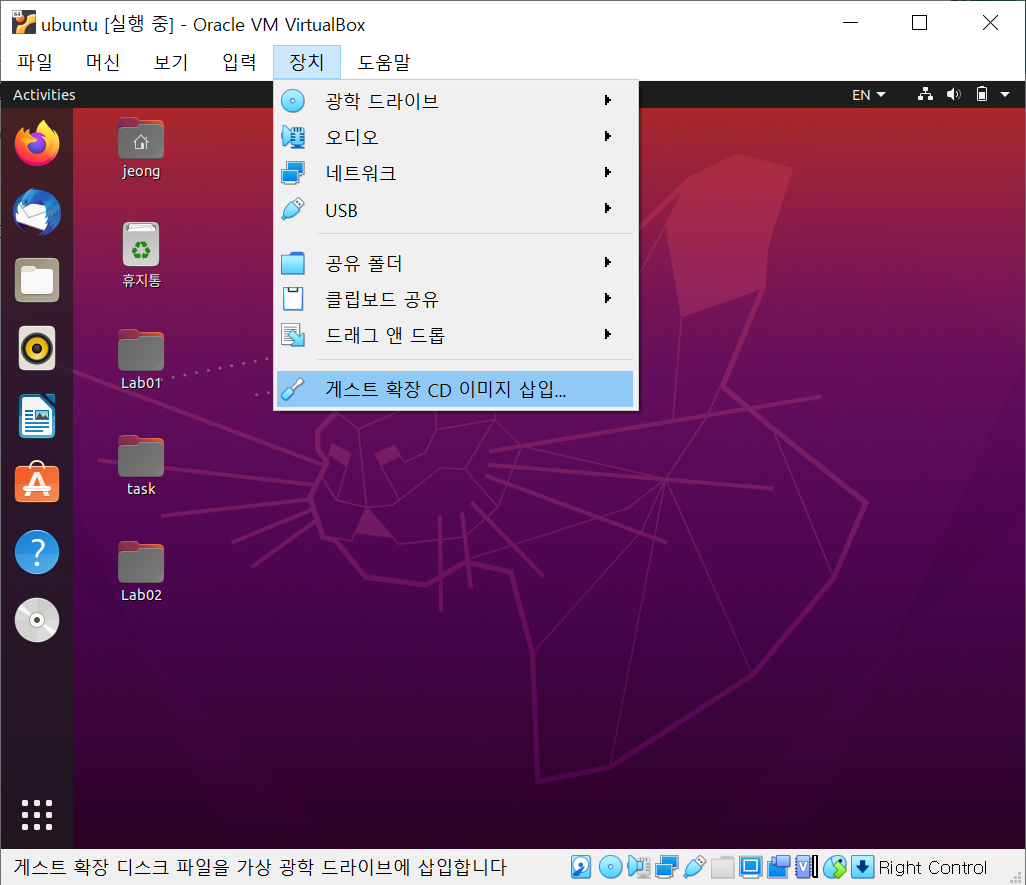
Task: Open Ubuntu Activities overview
Action: (x=44, y=95)
